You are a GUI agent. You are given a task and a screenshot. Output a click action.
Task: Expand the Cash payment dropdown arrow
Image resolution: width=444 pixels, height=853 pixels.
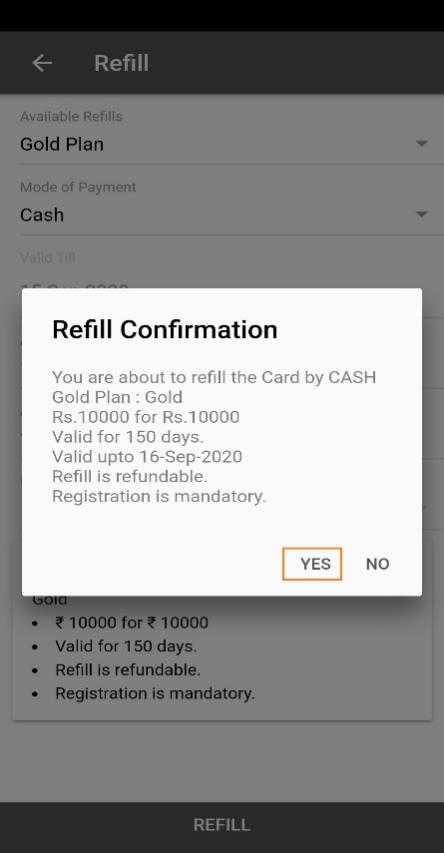(x=421, y=214)
